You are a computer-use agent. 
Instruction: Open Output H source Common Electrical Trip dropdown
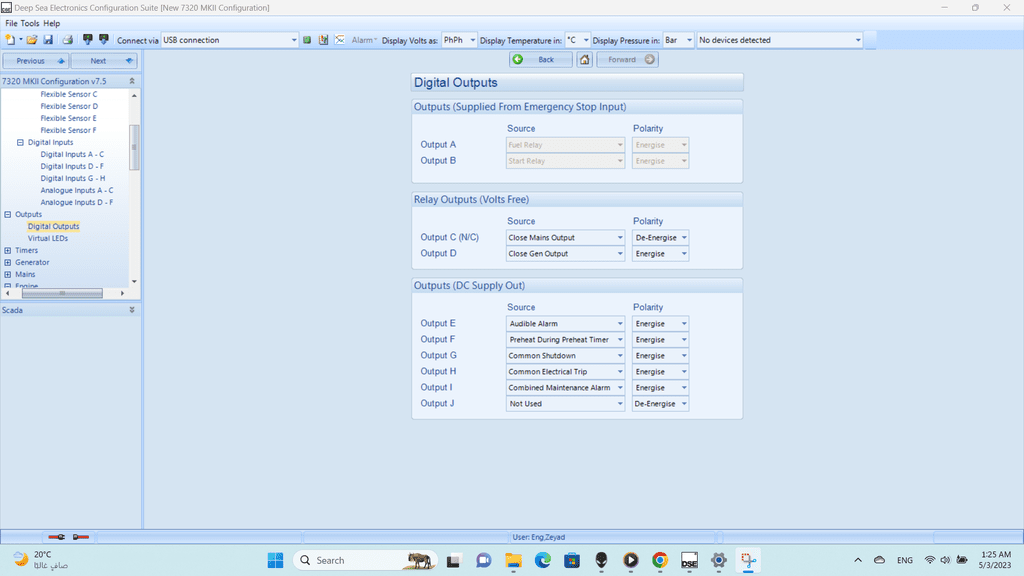566,372
